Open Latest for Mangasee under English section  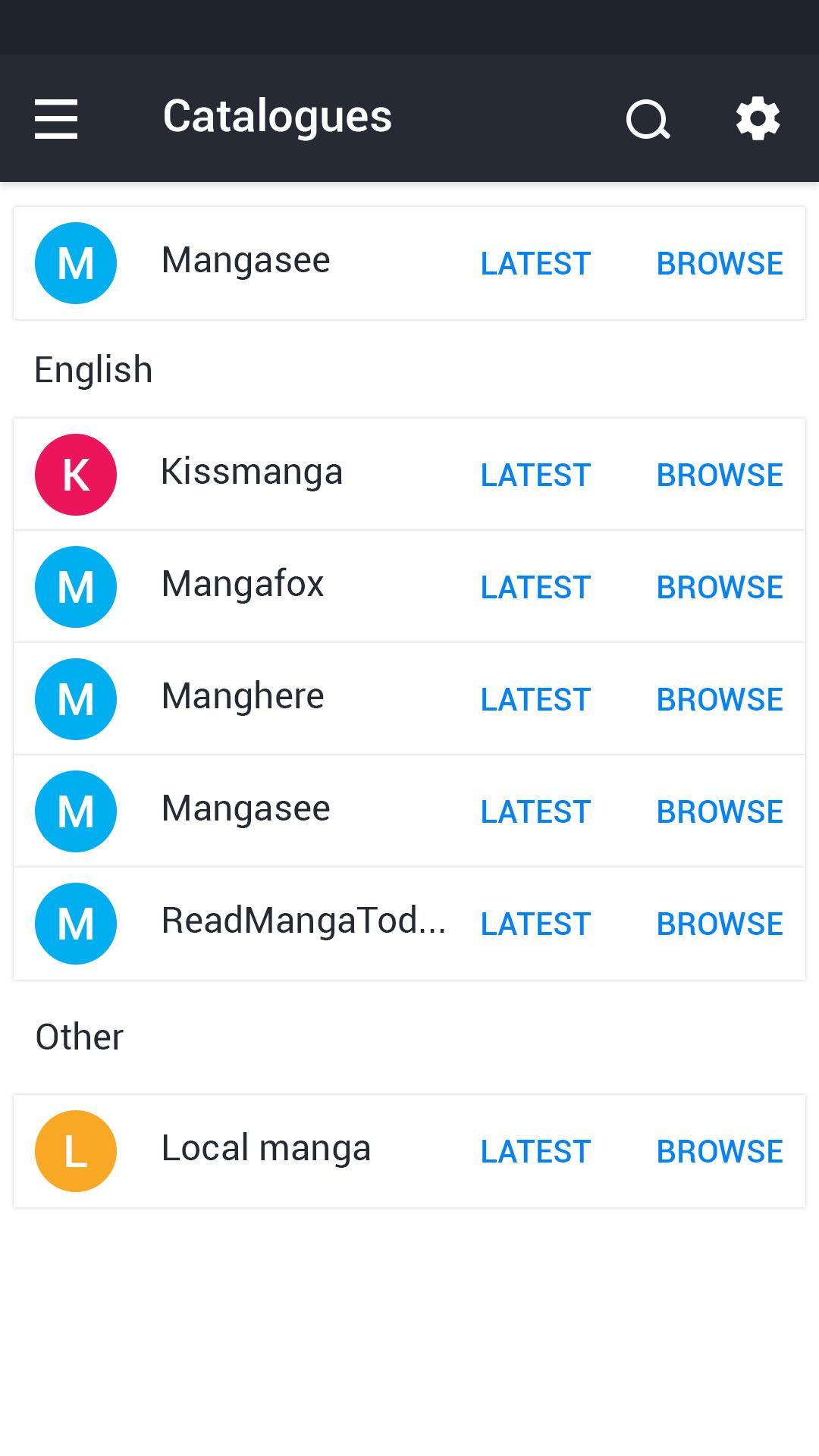coord(535,812)
